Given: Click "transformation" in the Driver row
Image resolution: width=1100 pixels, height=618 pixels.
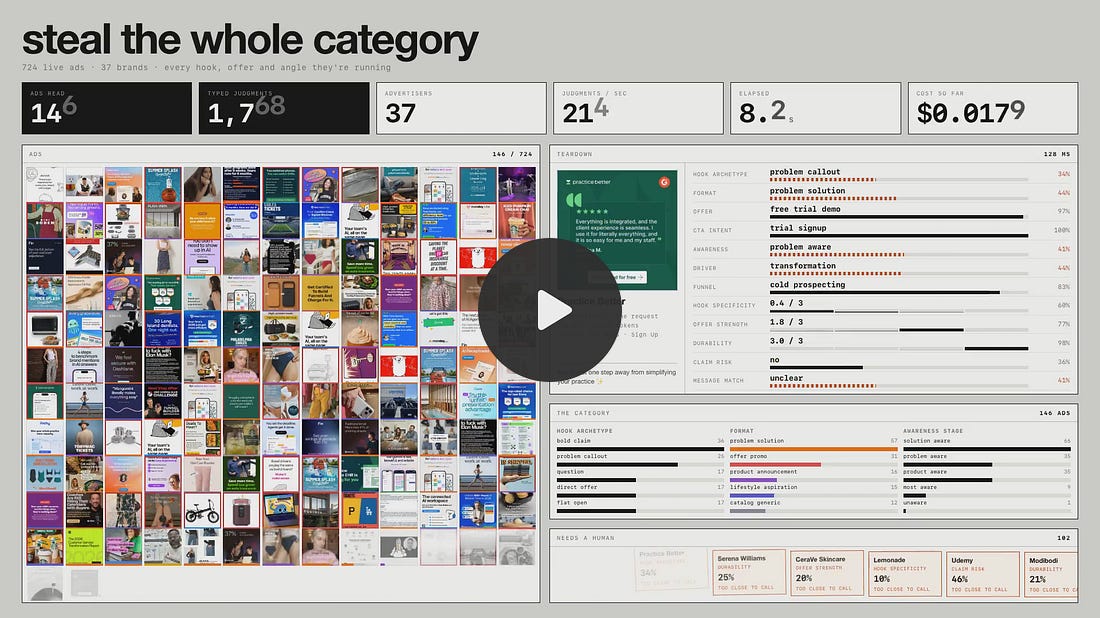Looking at the screenshot, I should pos(803,266).
